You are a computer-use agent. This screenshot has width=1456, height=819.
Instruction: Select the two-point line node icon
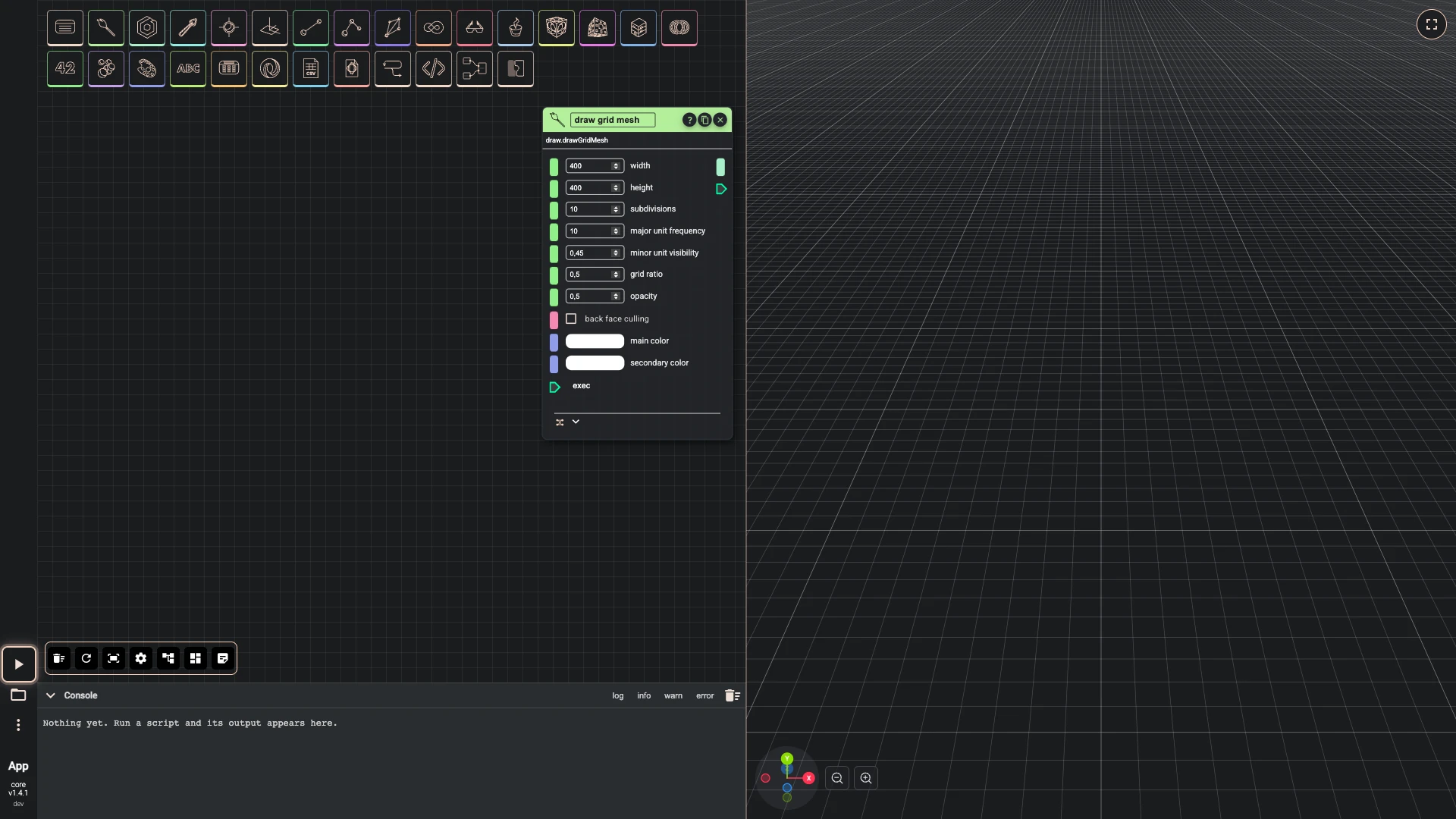[311, 28]
